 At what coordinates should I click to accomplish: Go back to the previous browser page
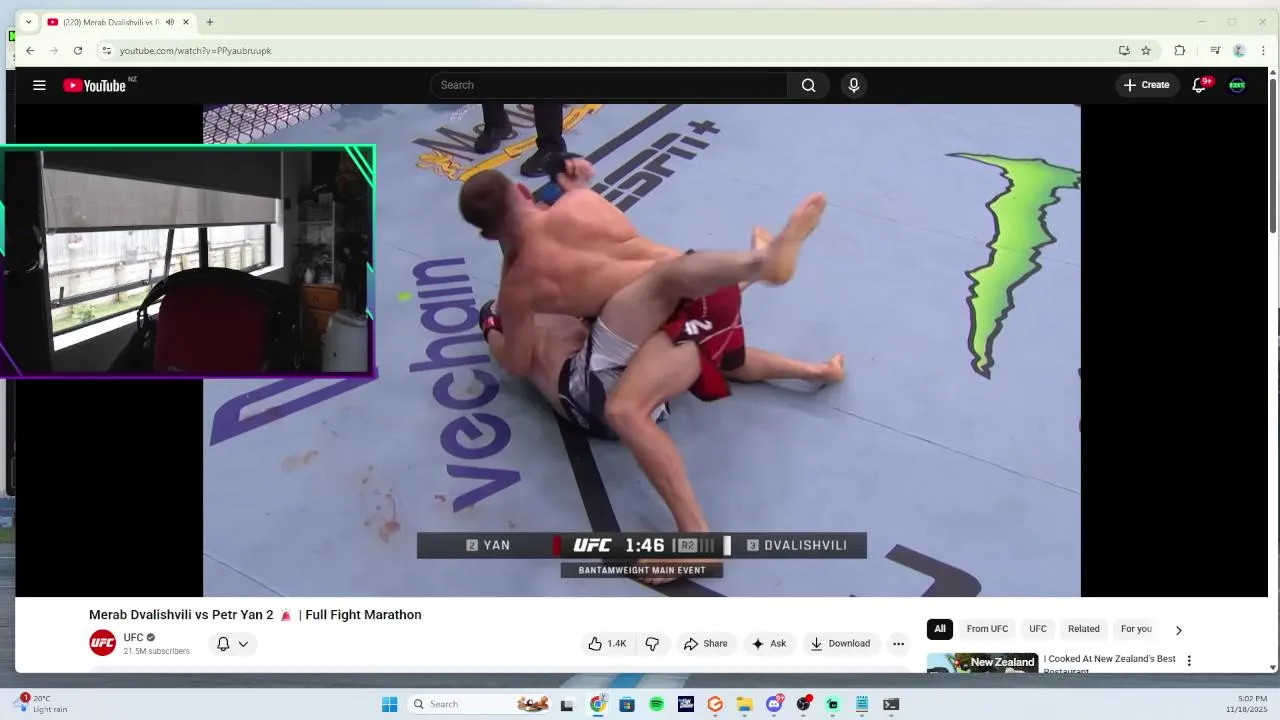pyautogui.click(x=30, y=50)
